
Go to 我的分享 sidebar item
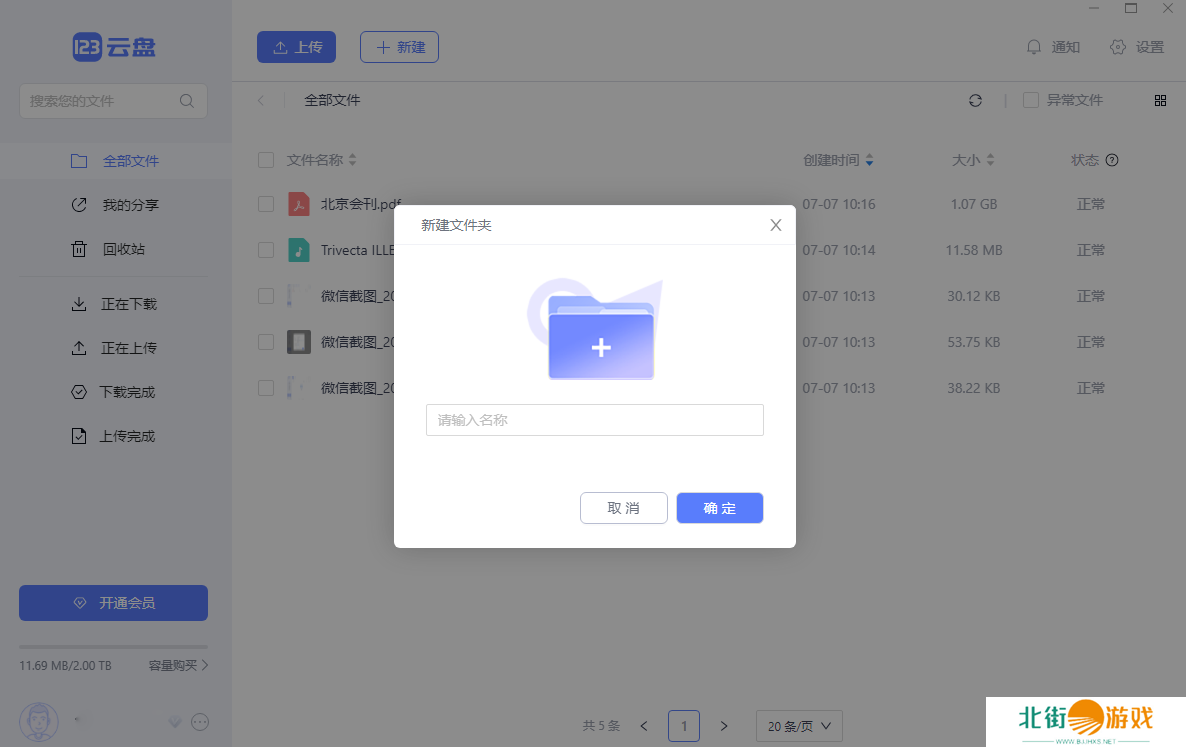(x=130, y=205)
